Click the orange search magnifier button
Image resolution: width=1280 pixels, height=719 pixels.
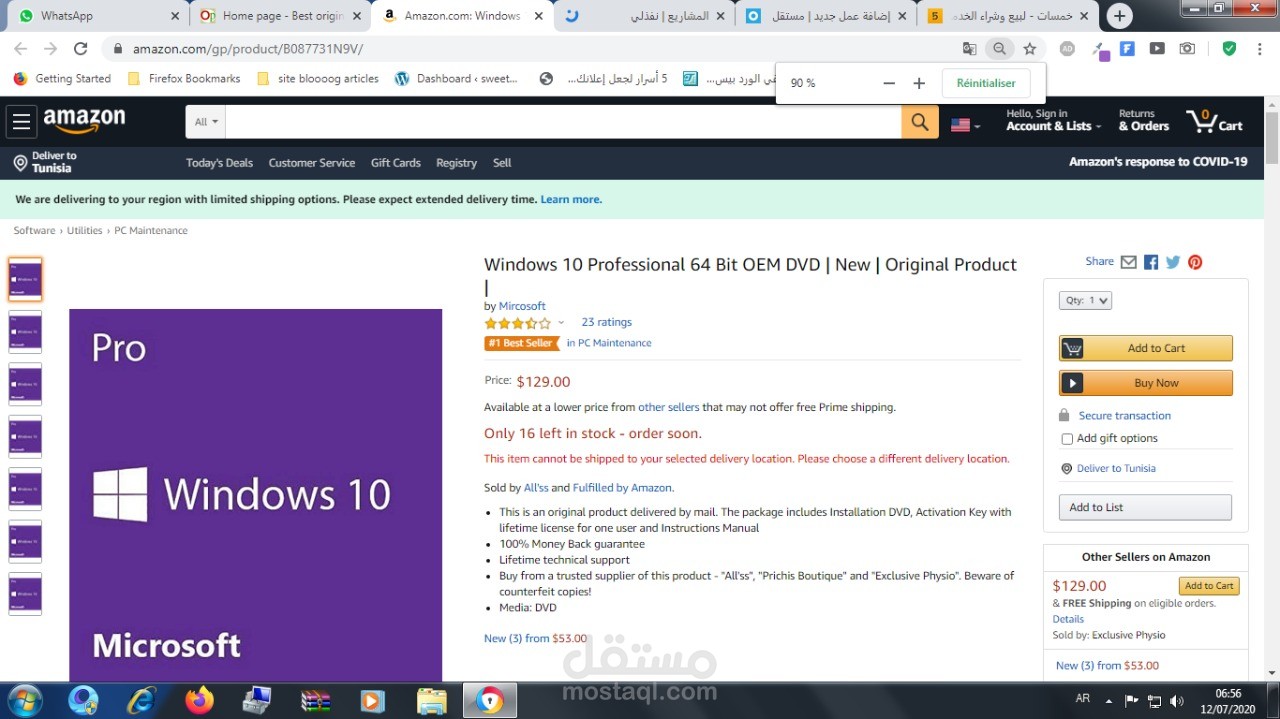click(920, 122)
